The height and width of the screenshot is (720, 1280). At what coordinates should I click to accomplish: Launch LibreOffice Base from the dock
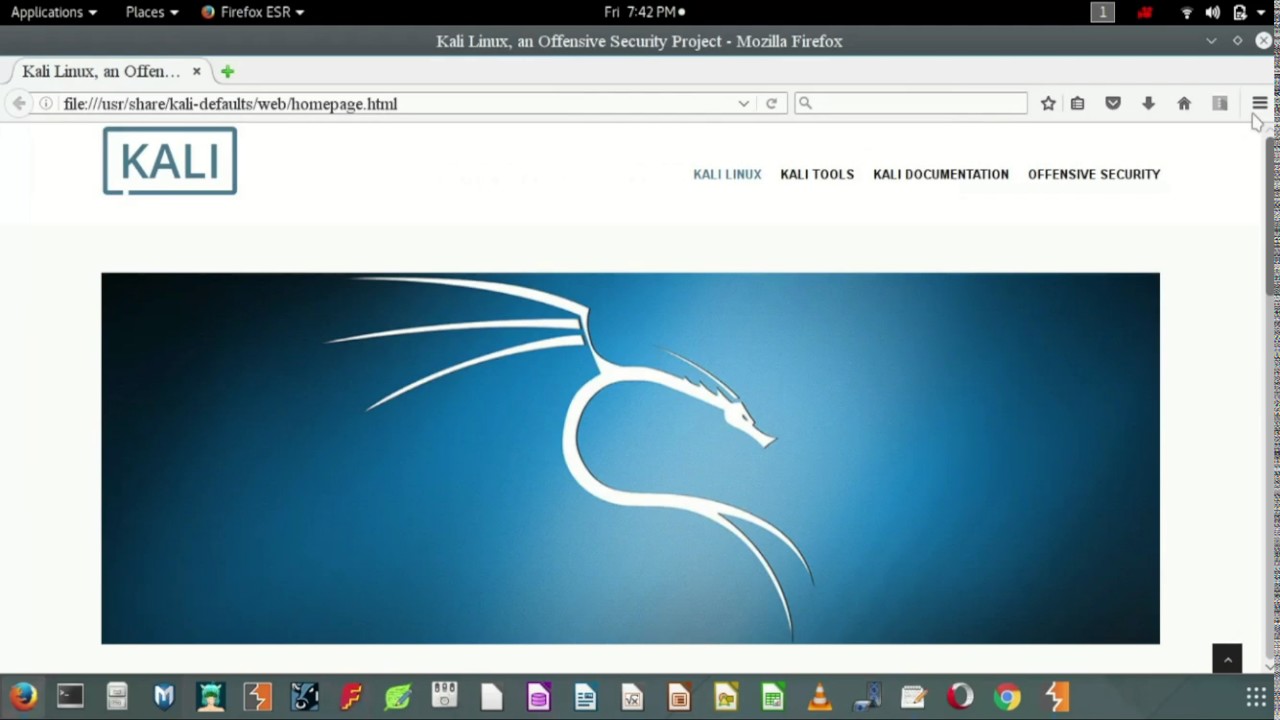pos(539,696)
